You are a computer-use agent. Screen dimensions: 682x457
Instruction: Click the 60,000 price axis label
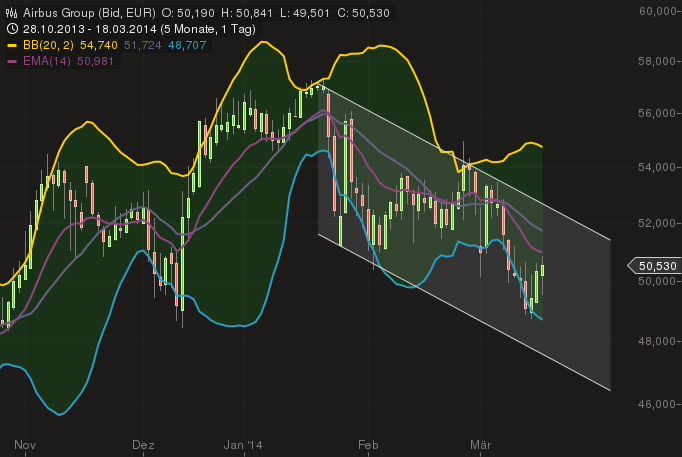click(x=657, y=11)
